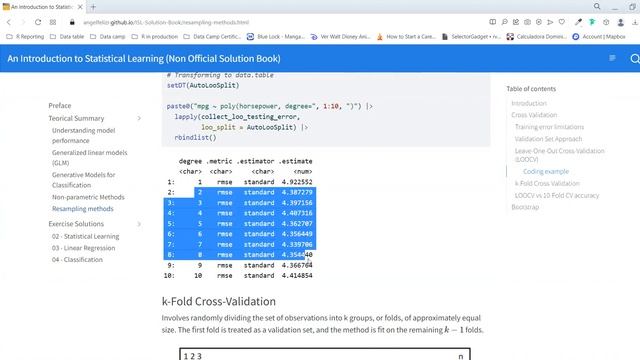Click the camera snapshot icon in the address bar

tap(527, 22)
